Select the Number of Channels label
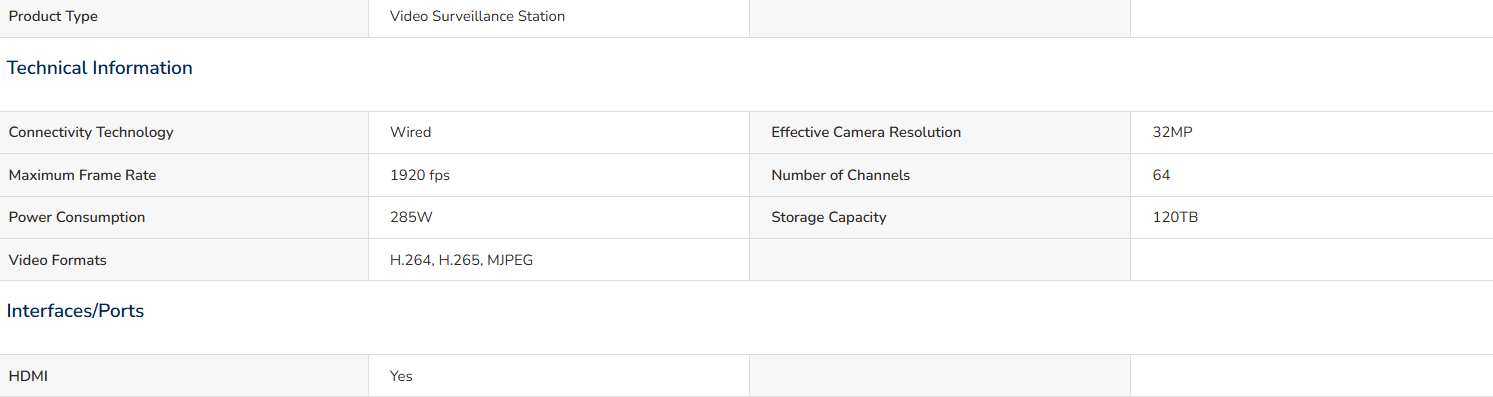The width and height of the screenshot is (1493, 397). (x=840, y=175)
